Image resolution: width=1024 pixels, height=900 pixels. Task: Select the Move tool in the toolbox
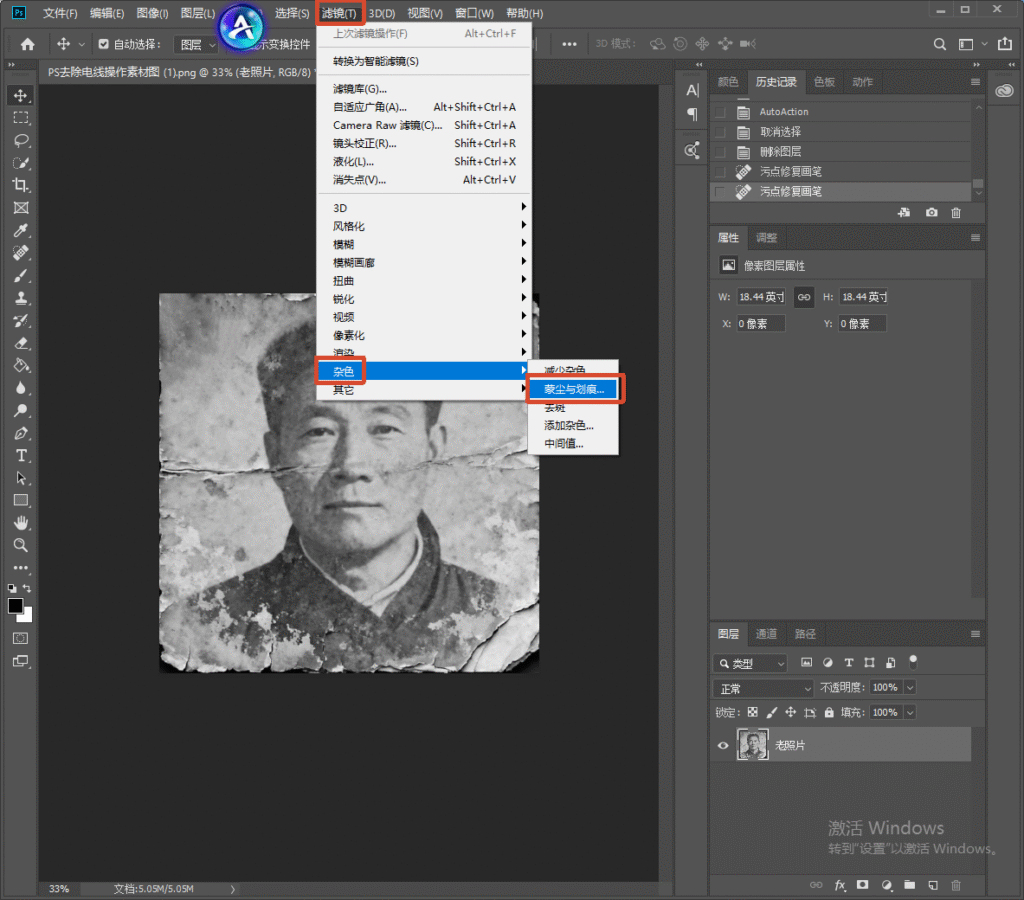[21, 95]
